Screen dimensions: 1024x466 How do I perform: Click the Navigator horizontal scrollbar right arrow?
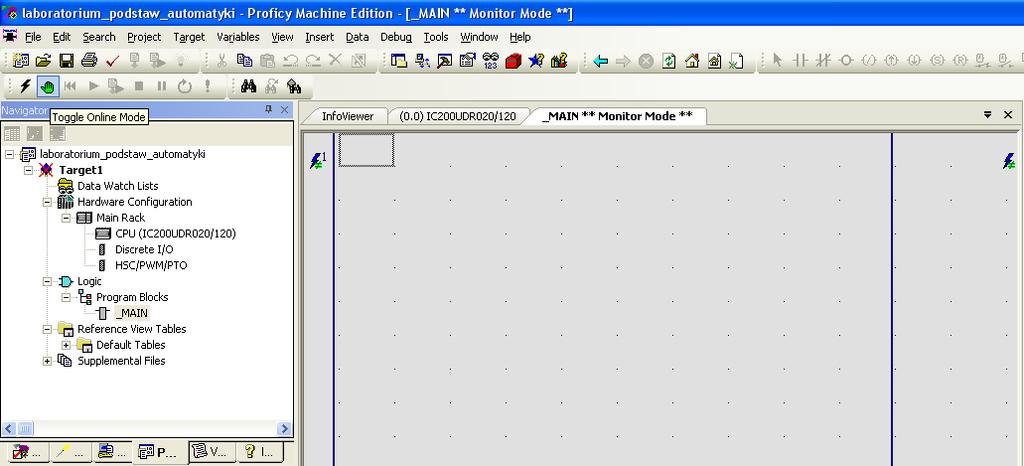(x=284, y=429)
